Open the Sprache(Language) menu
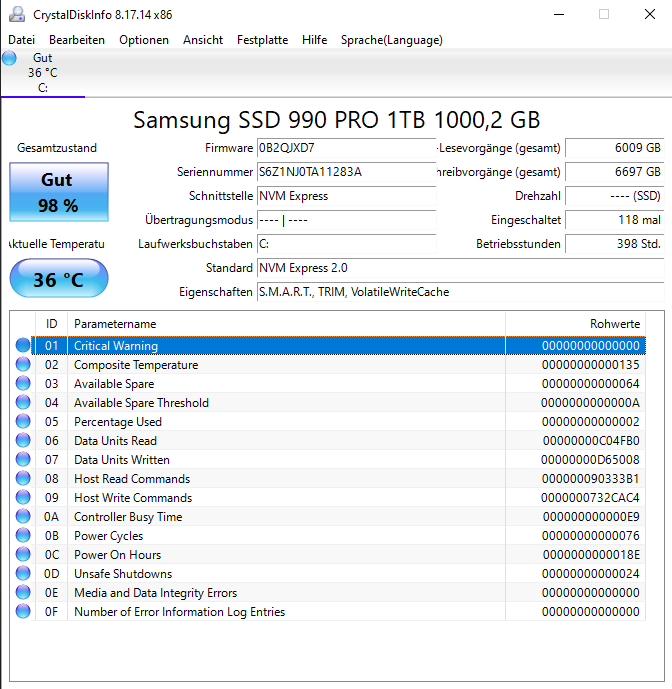 392,40
